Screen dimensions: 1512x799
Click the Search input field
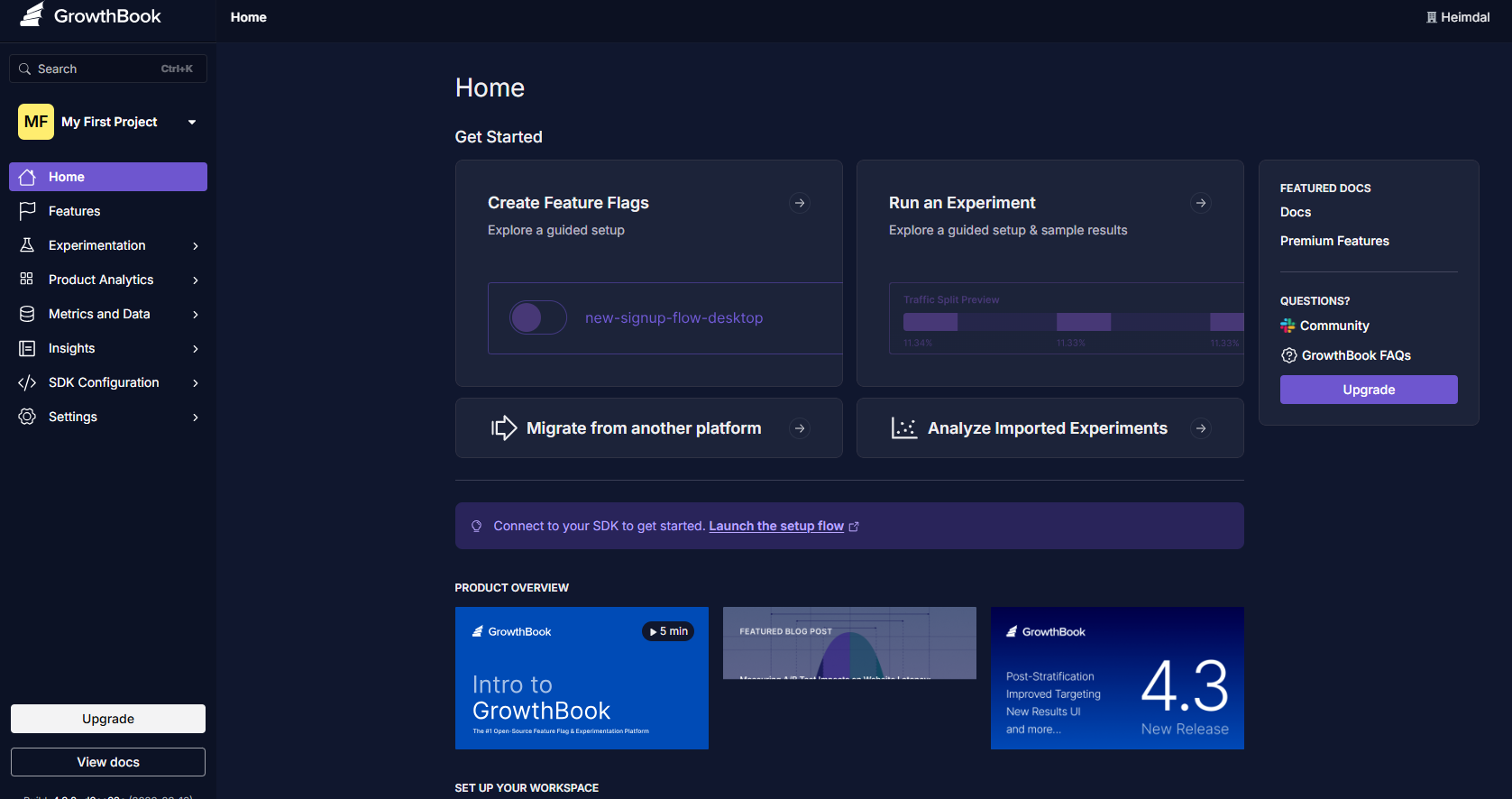tap(108, 69)
